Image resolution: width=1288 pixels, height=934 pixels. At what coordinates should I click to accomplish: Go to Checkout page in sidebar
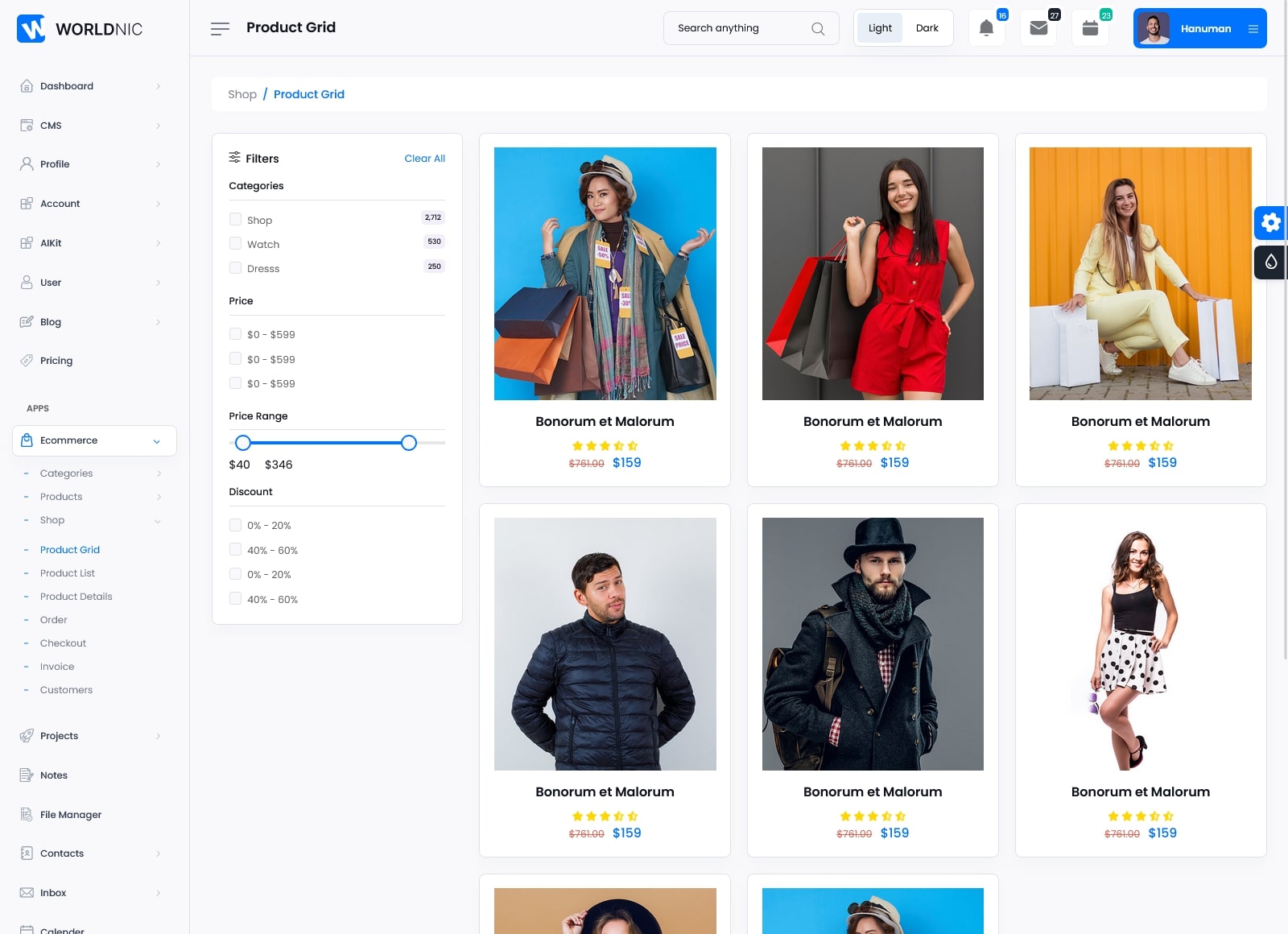click(x=63, y=643)
